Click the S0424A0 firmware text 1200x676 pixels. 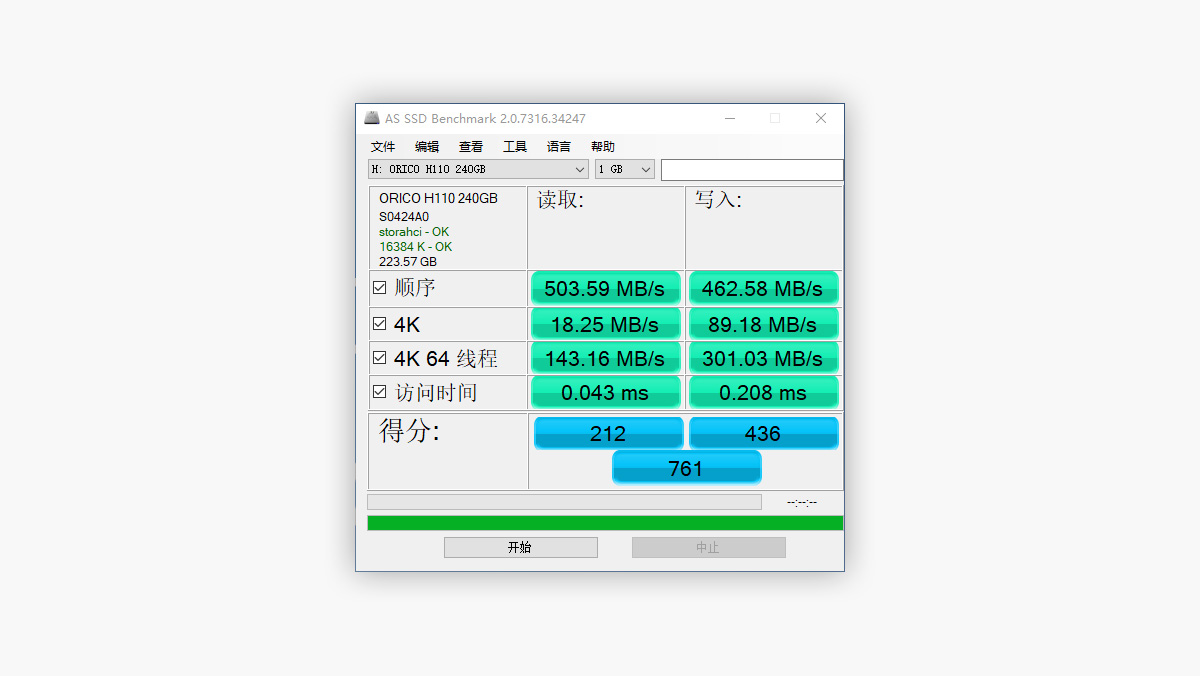[x=404, y=217]
